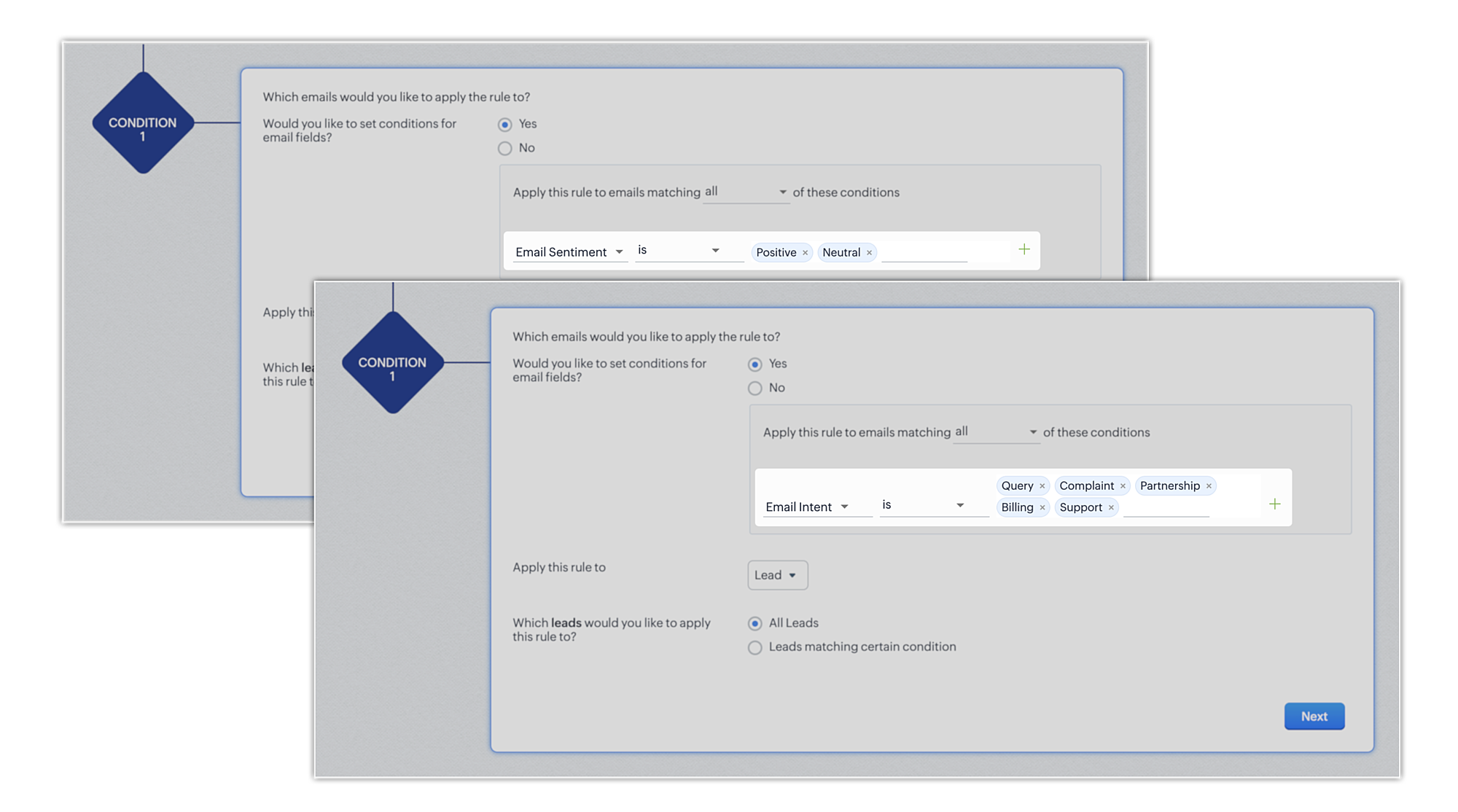
Task: Click the intent value input field after Support
Action: pyautogui.click(x=1166, y=507)
